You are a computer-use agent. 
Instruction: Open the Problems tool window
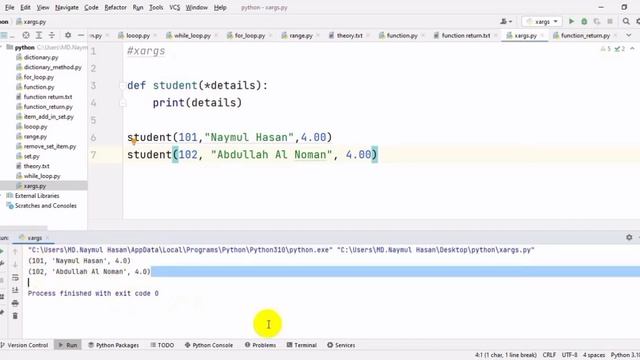260,345
